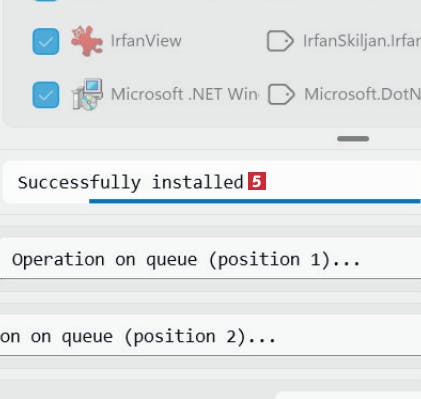Click the IrfanView red cat icon
The width and height of the screenshot is (421, 399).
(87, 41)
